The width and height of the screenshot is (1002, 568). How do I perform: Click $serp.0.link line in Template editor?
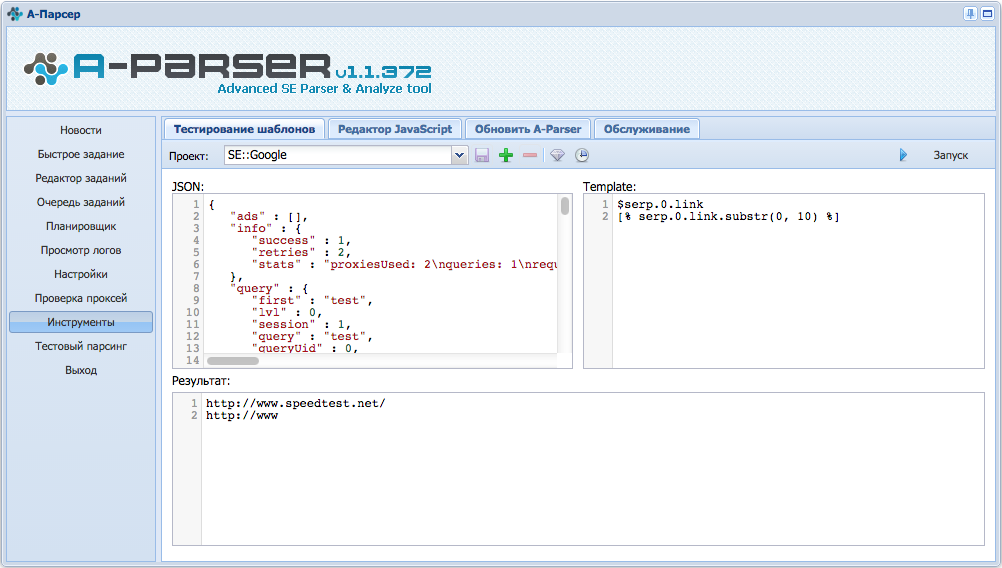660,204
